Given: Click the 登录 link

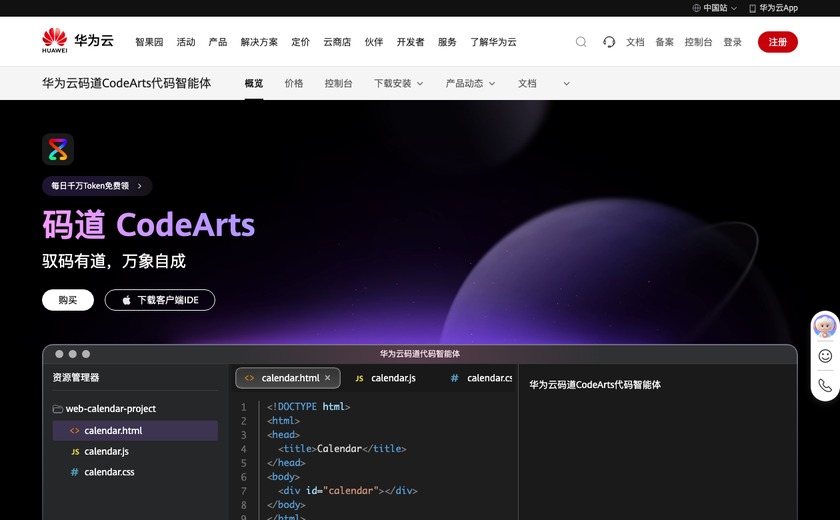Looking at the screenshot, I should (x=732, y=42).
